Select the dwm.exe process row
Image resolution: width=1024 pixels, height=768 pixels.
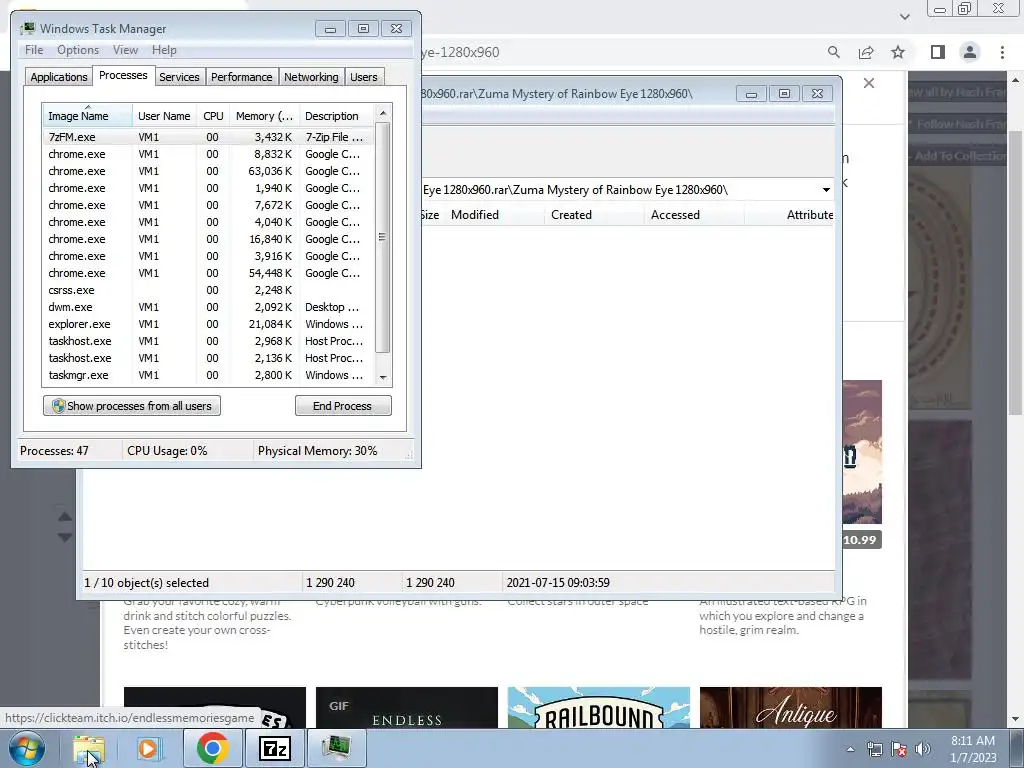(x=208, y=307)
